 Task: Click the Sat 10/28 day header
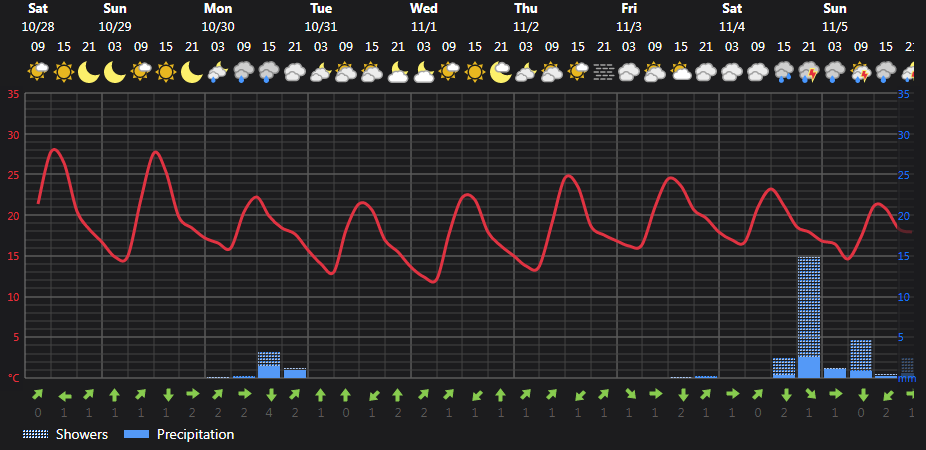[x=38, y=18]
